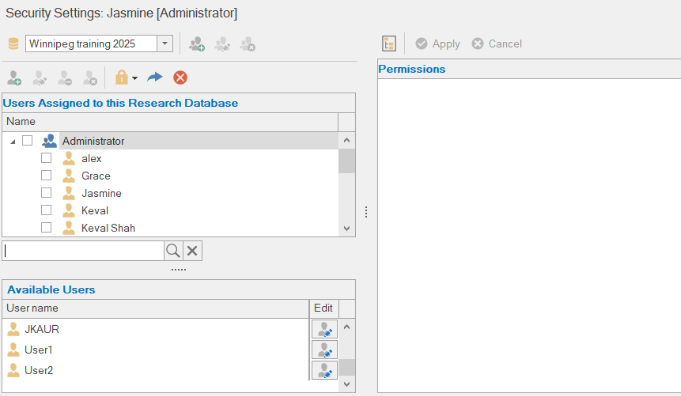Image resolution: width=681 pixels, height=396 pixels.
Task: Open the Winnipeg training 2025 database dropdown
Action: [165, 44]
